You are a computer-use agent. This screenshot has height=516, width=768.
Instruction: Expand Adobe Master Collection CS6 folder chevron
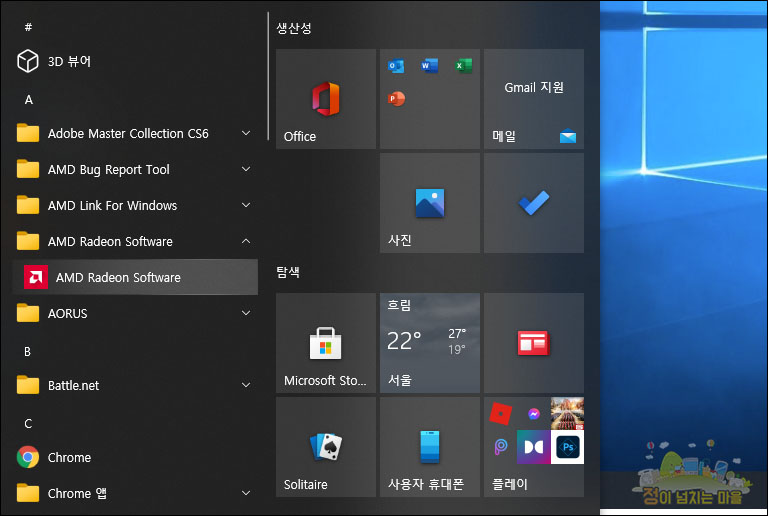(x=246, y=133)
